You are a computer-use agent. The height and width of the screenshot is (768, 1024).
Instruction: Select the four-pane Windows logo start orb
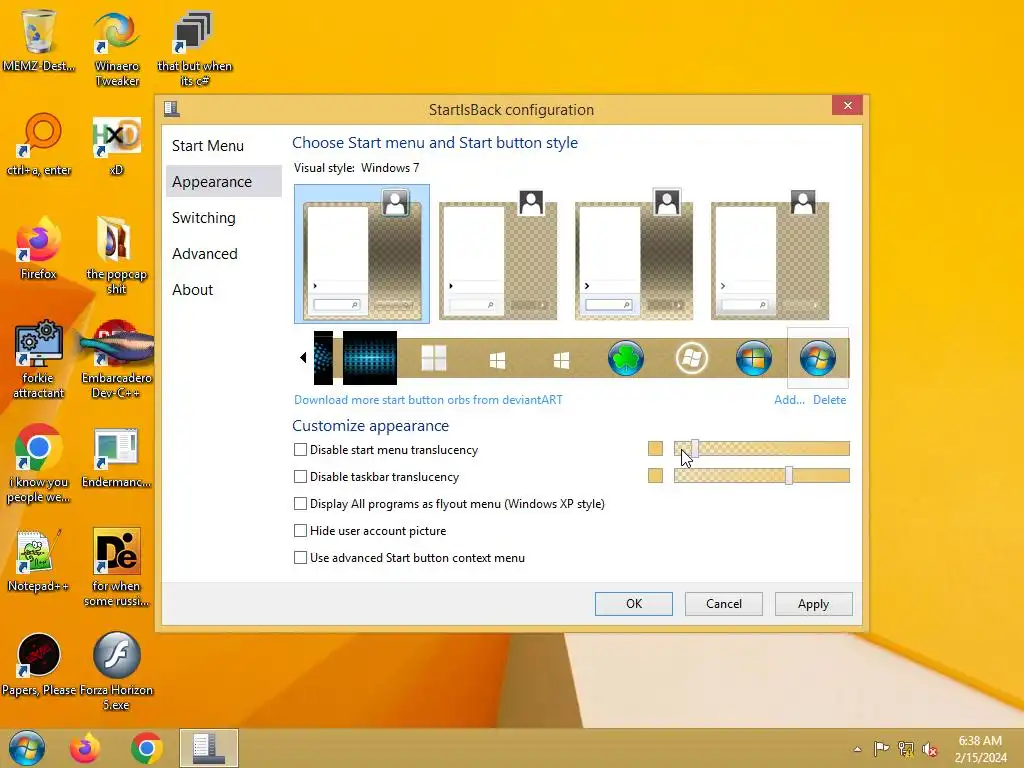click(434, 358)
